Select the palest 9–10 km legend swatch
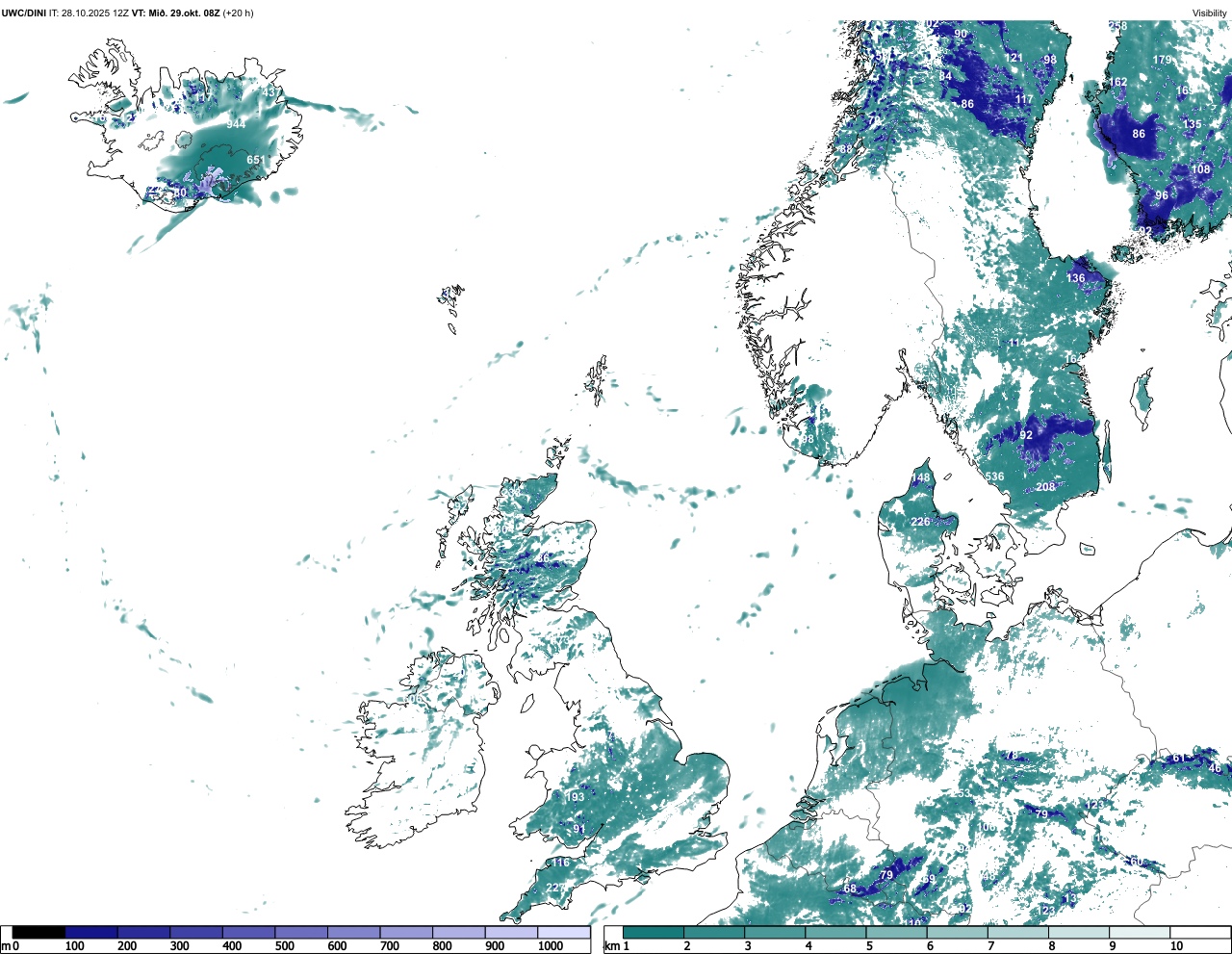 coord(1141,932)
